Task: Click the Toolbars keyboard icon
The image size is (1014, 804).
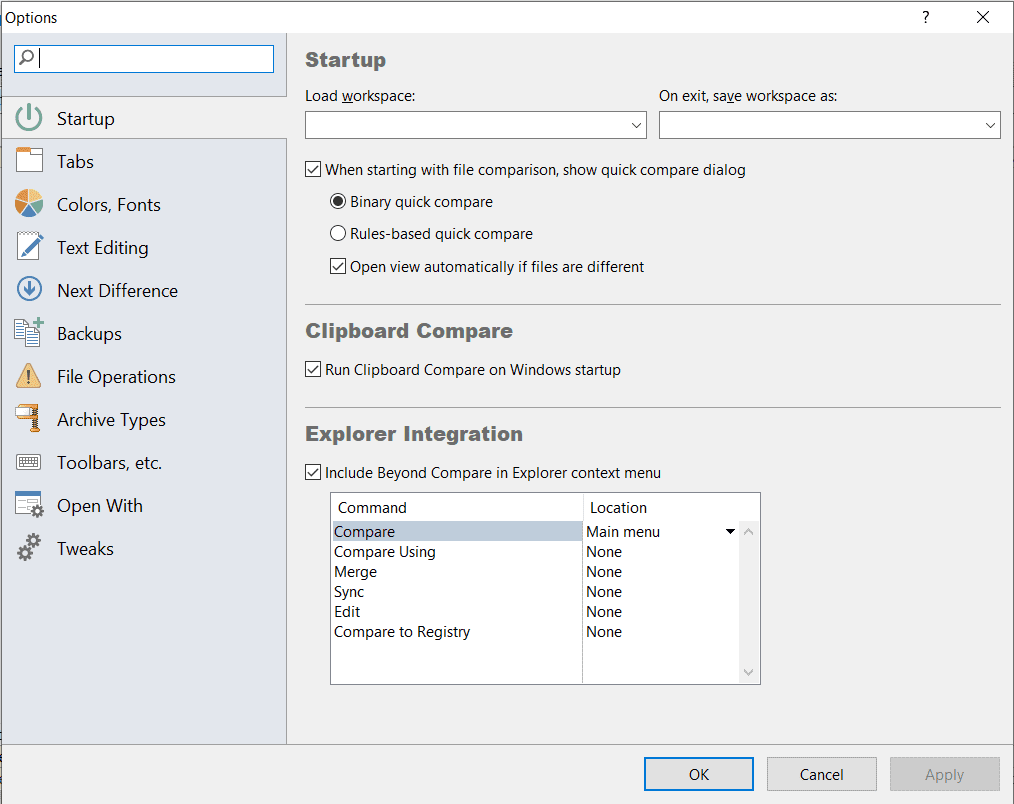Action: click(29, 462)
